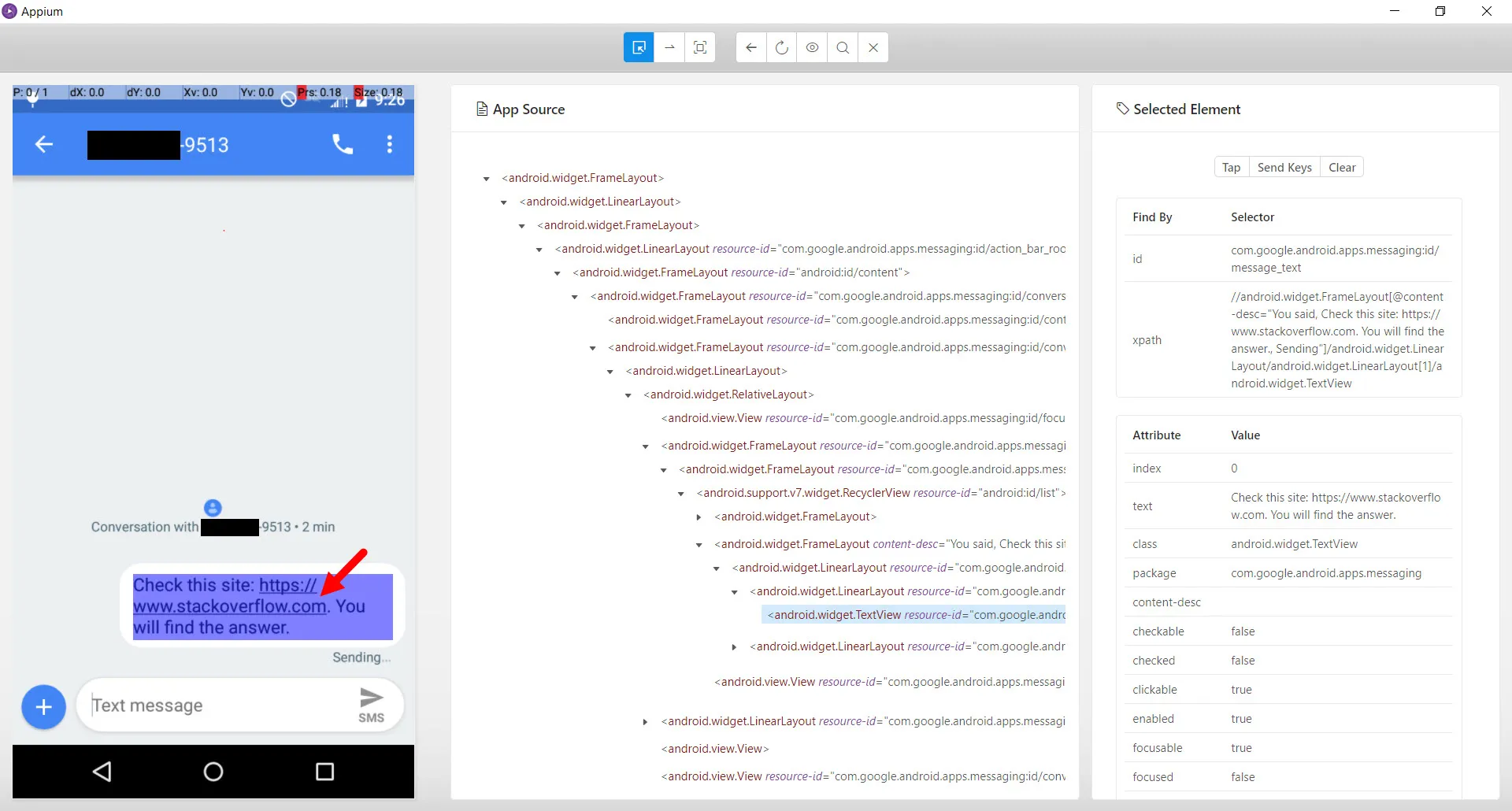Click the "Sending..." status under the message

point(361,657)
